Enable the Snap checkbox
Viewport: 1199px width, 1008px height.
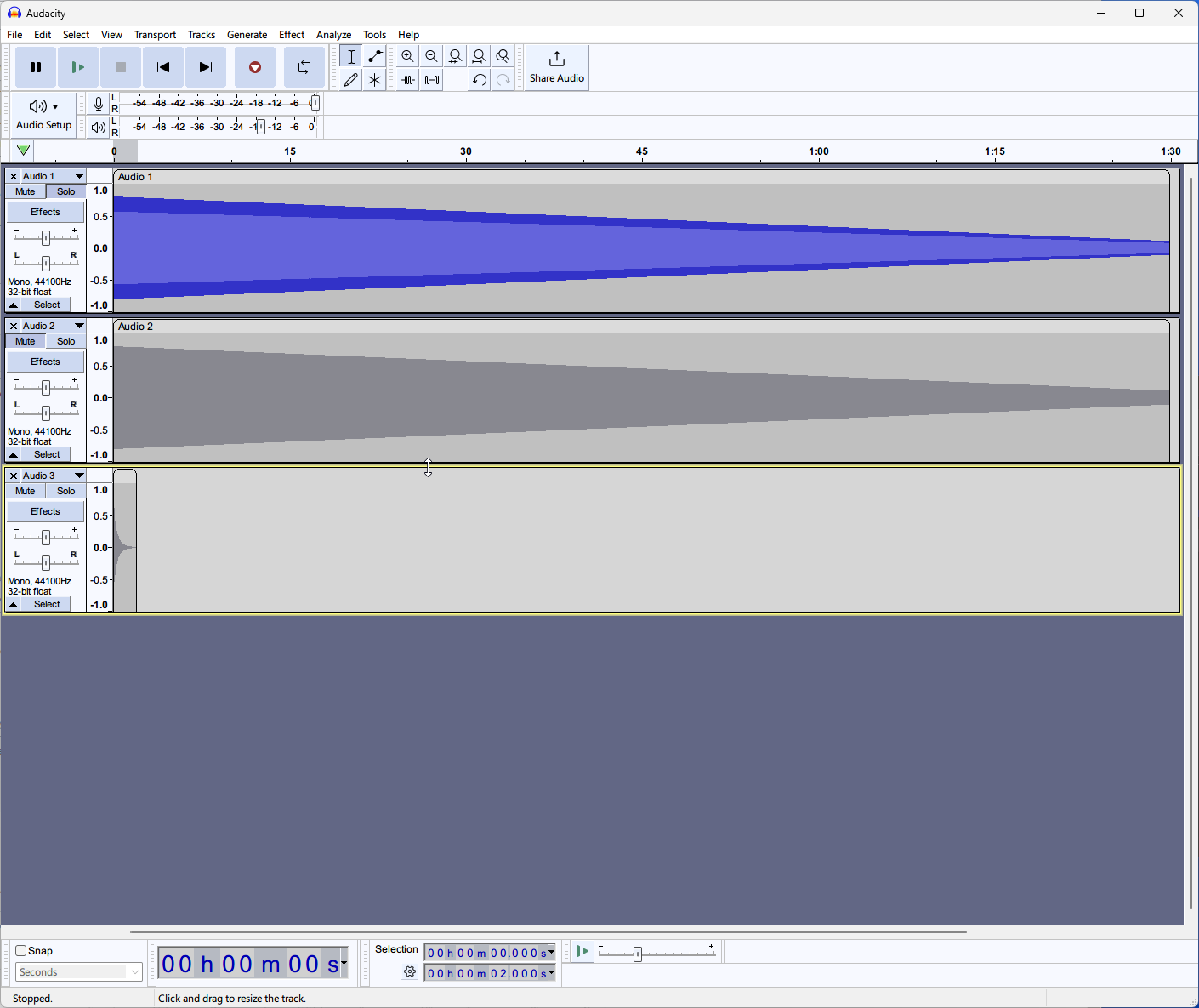pos(20,950)
